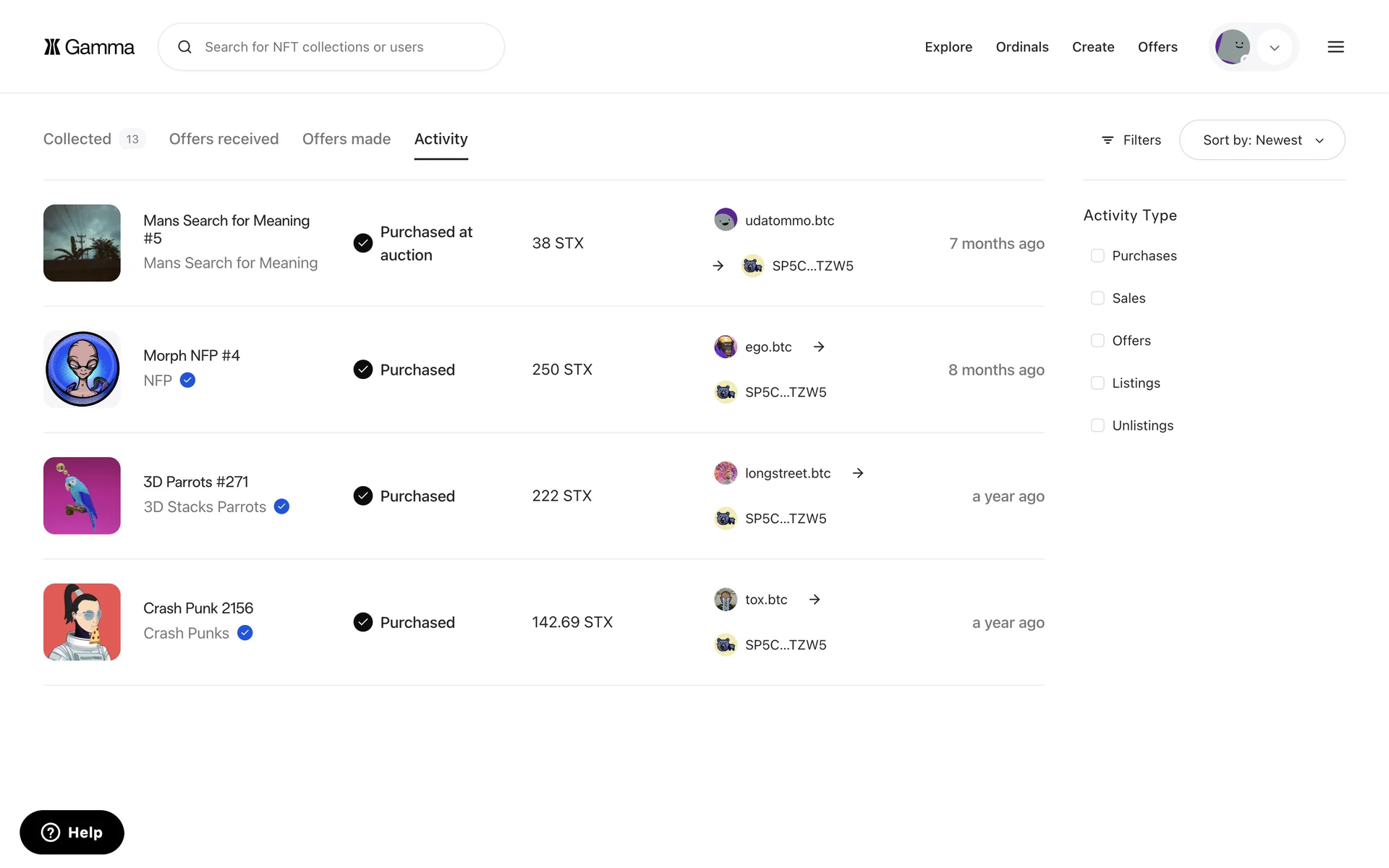The image size is (1389, 868).
Task: Tick the Listings checkbox
Action: pyautogui.click(x=1097, y=383)
